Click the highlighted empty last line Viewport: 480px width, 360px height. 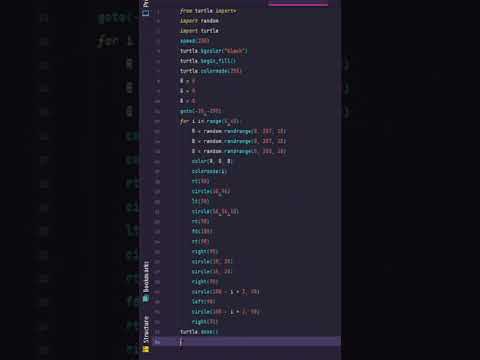(247, 342)
